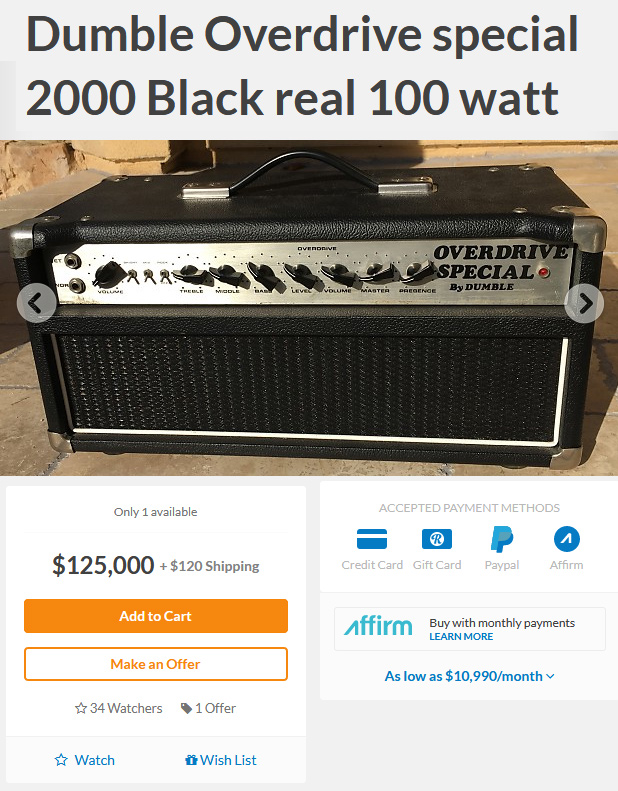Toggle Watch on this listing
The width and height of the screenshot is (618, 791).
coord(85,760)
